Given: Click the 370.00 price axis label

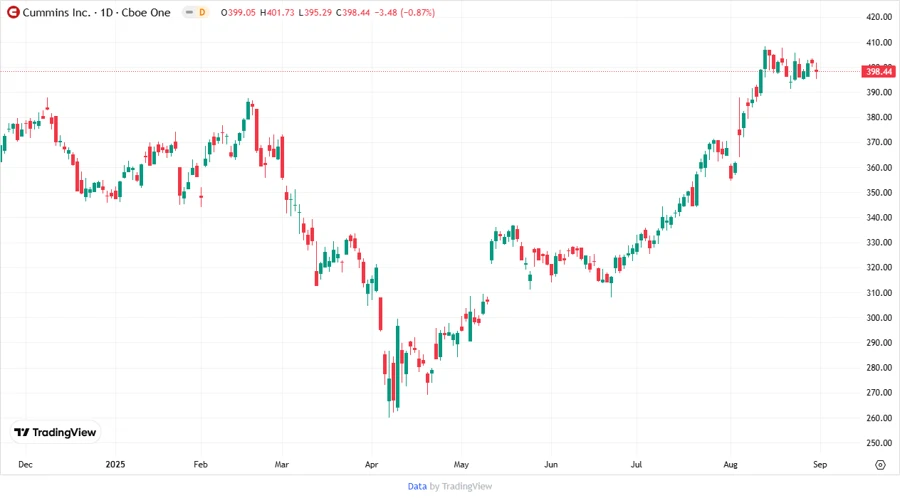Looking at the screenshot, I should 879,142.
